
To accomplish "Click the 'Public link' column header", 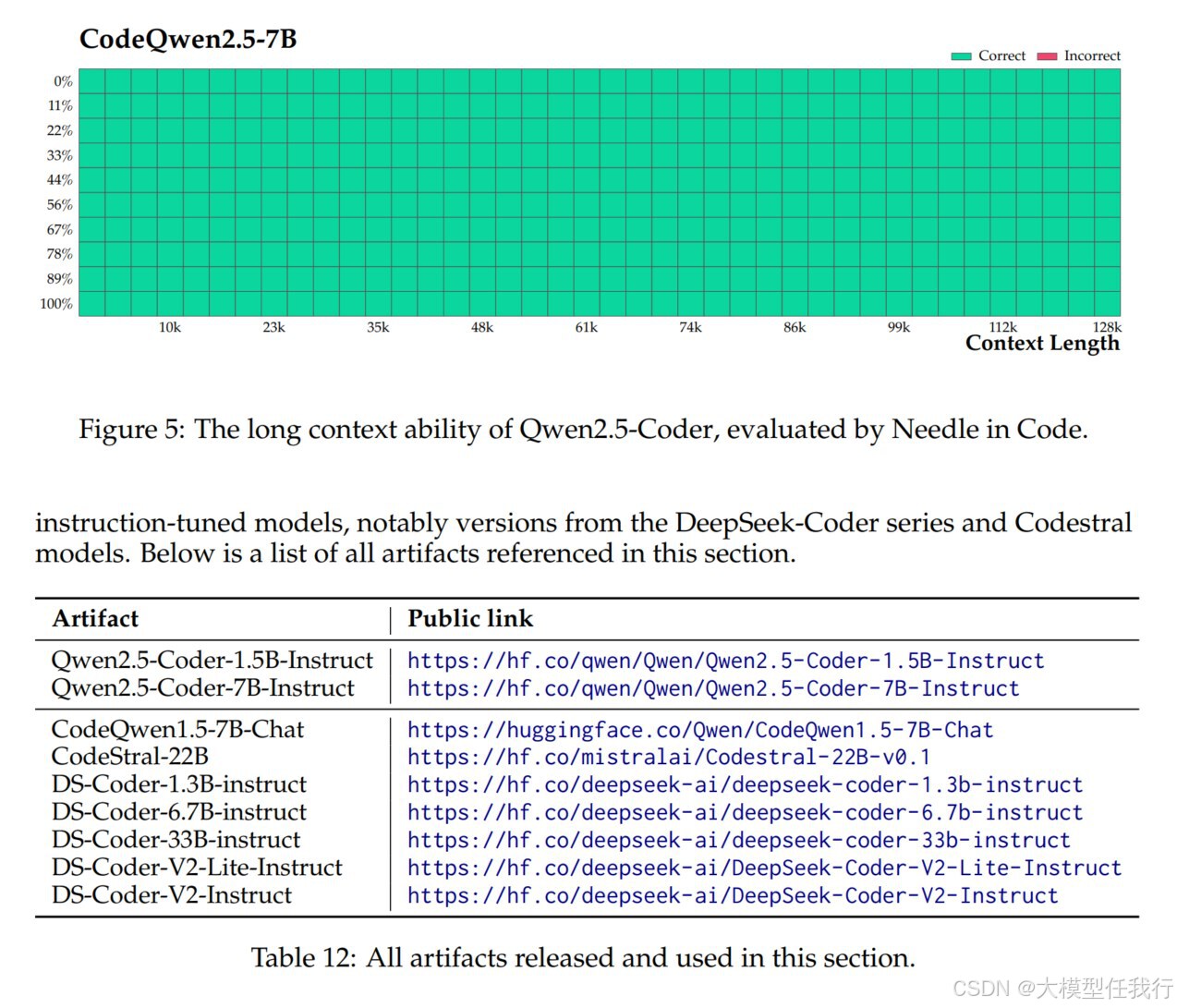I will [x=470, y=618].
